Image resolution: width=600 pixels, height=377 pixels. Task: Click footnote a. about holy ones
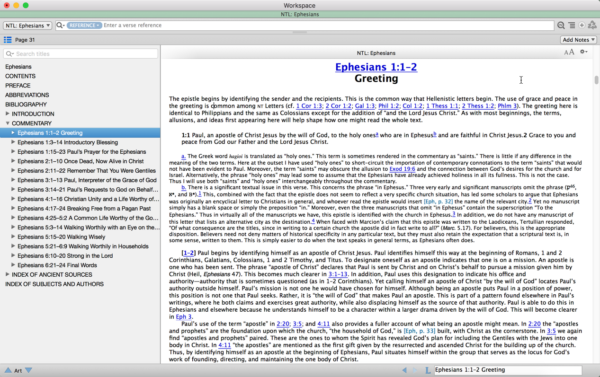pos(183,156)
